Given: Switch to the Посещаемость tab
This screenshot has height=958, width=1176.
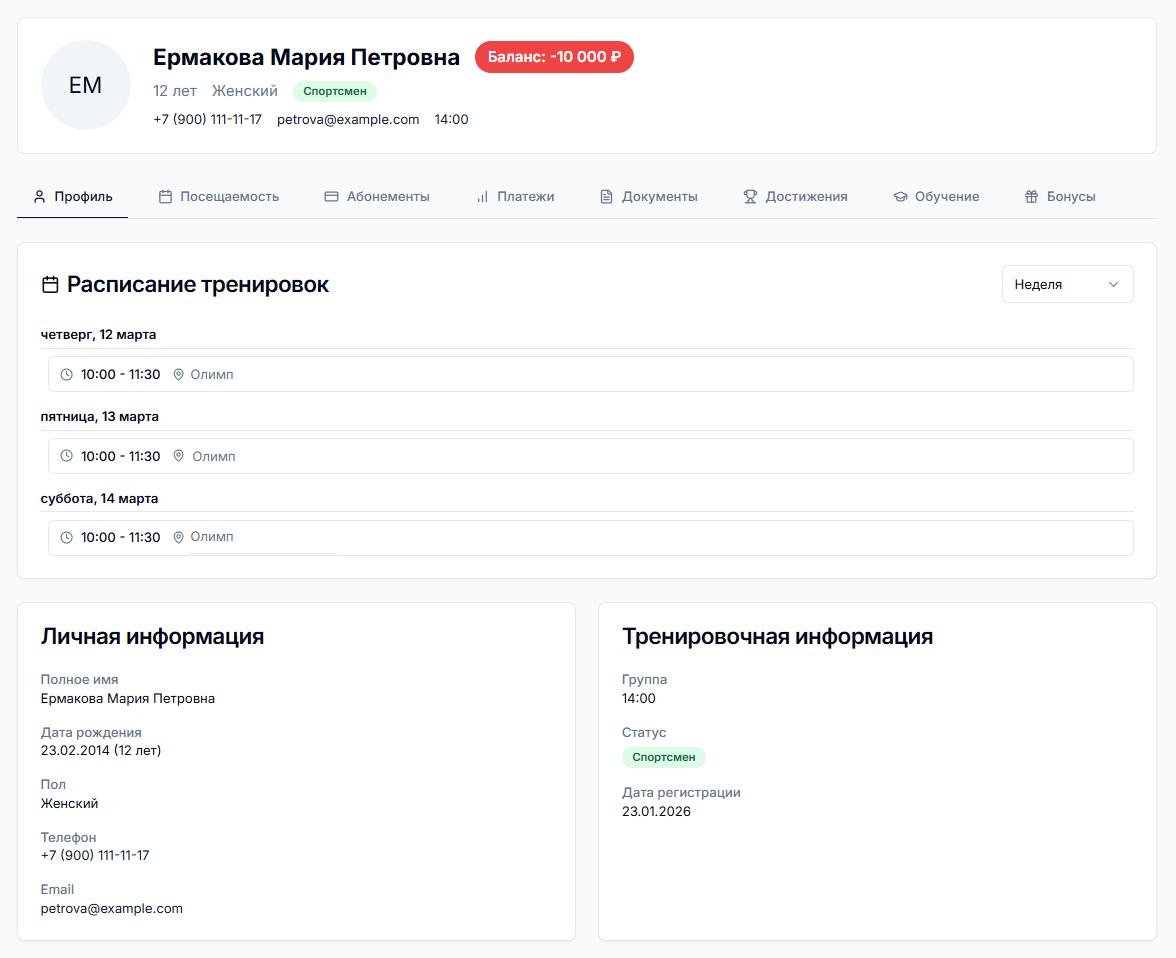Looking at the screenshot, I should [229, 197].
